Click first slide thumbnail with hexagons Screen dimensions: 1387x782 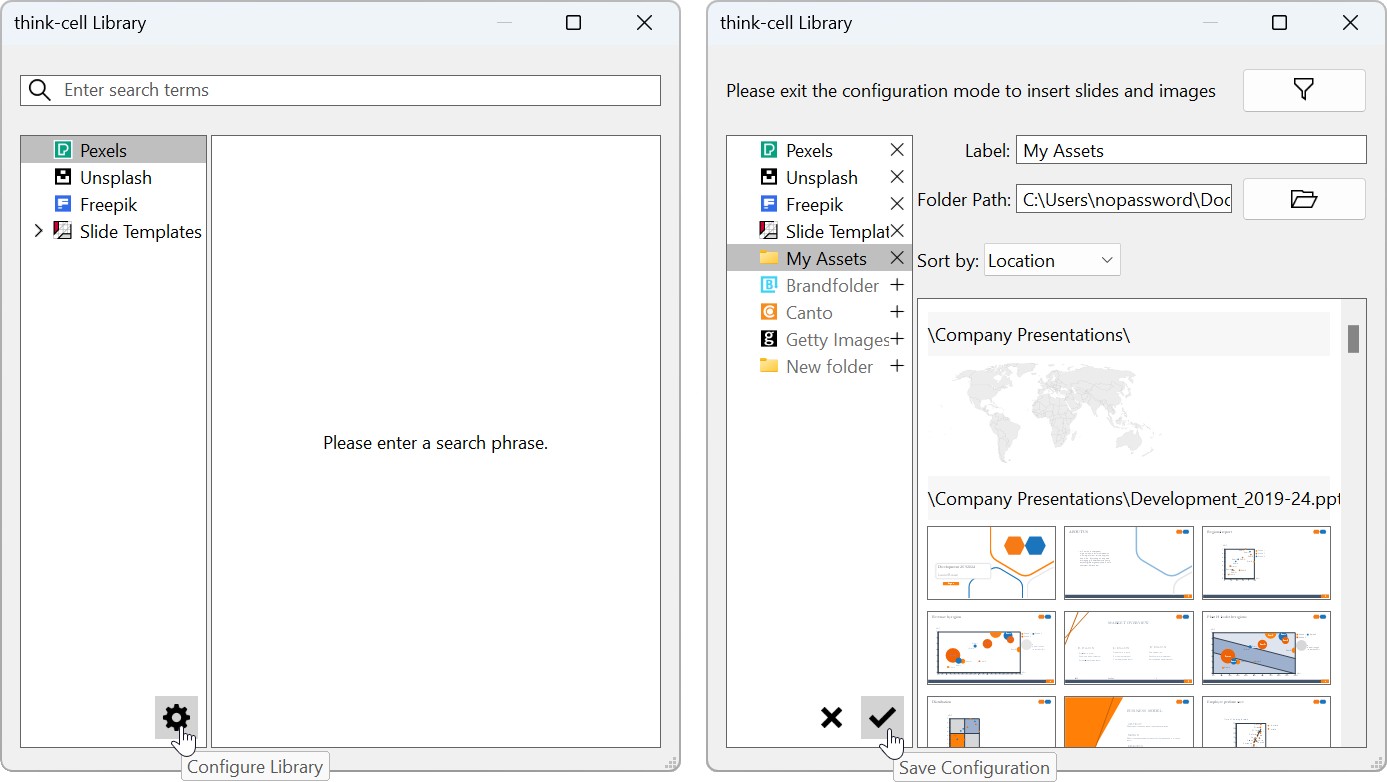(991, 562)
